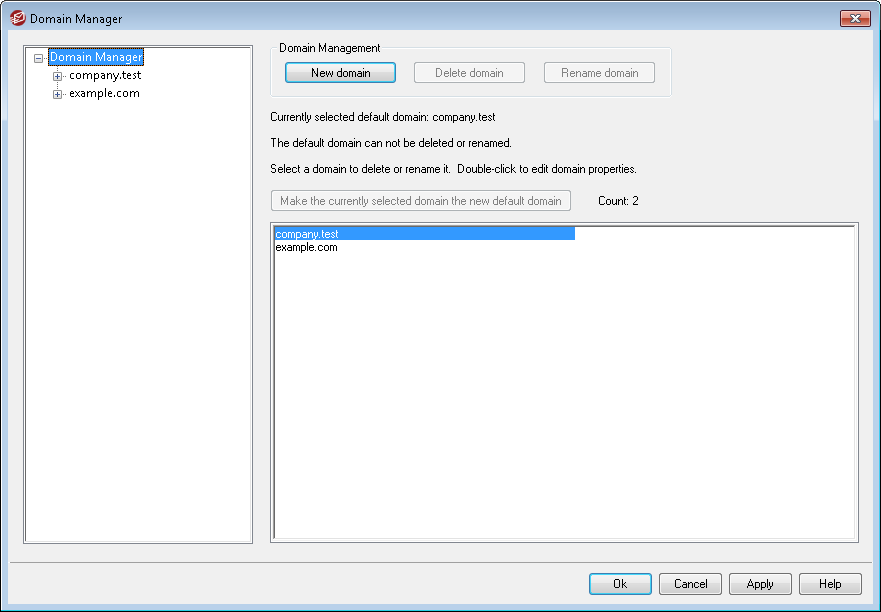The height and width of the screenshot is (612, 881).
Task: Collapse the Domain Manager root tree node
Action: click(39, 58)
